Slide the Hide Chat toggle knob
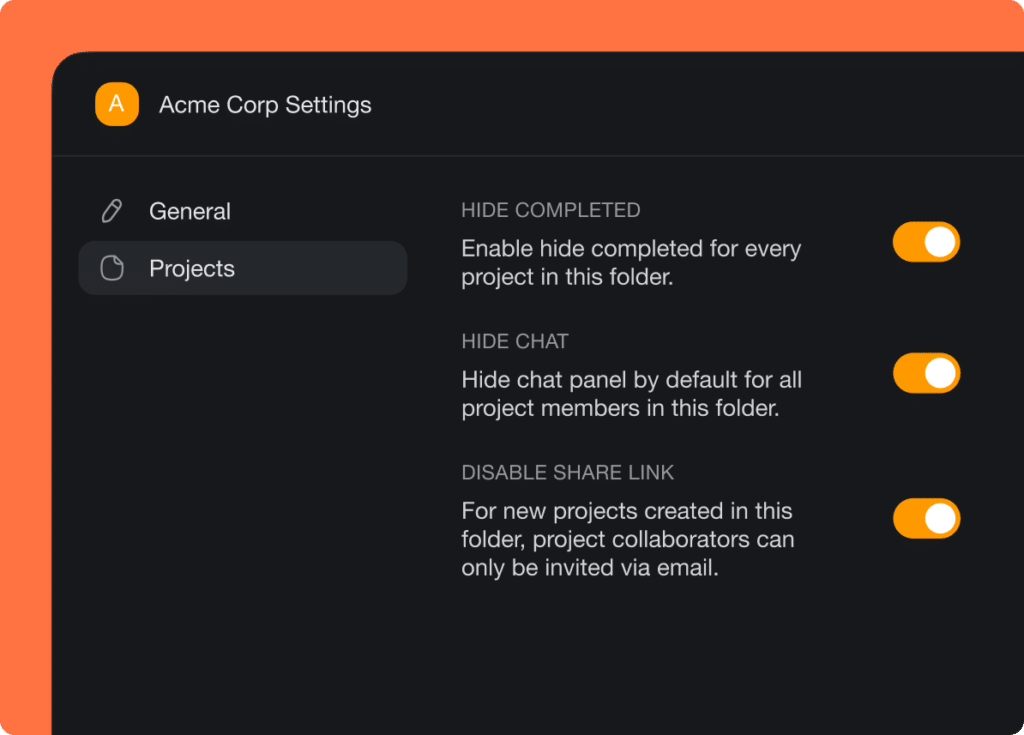Image resolution: width=1024 pixels, height=735 pixels. pos(938,373)
